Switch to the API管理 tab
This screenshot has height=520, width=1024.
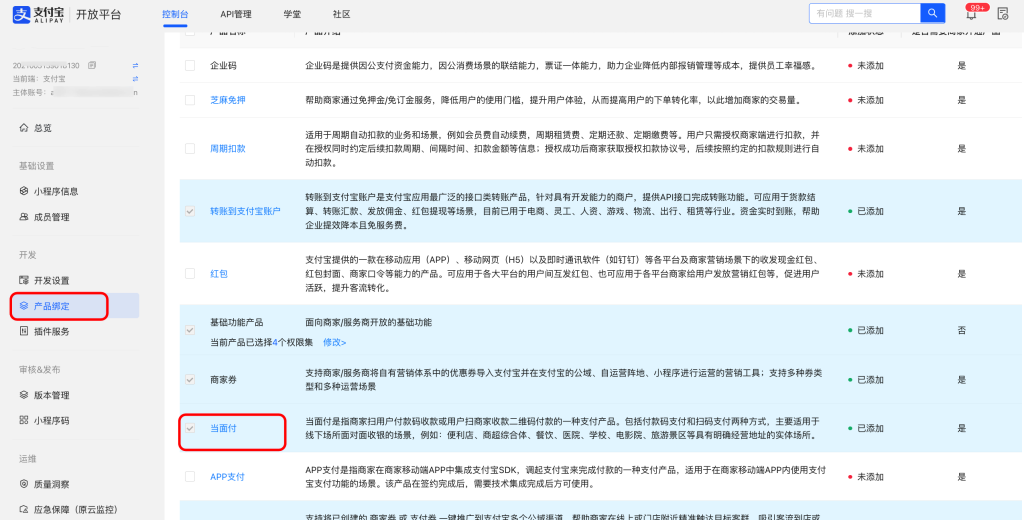point(236,14)
